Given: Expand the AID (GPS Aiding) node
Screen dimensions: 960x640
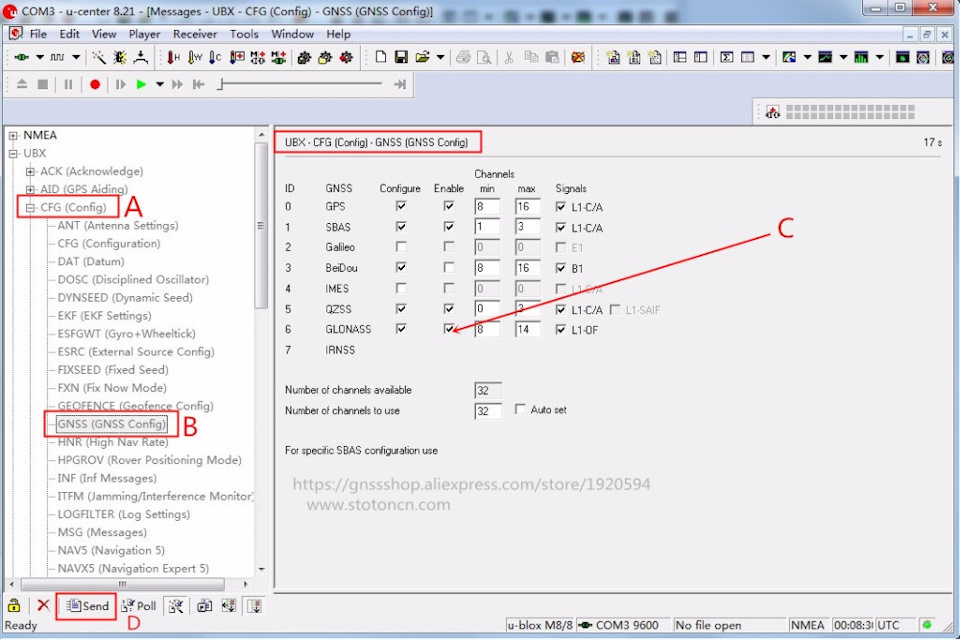Looking at the screenshot, I should point(30,189).
